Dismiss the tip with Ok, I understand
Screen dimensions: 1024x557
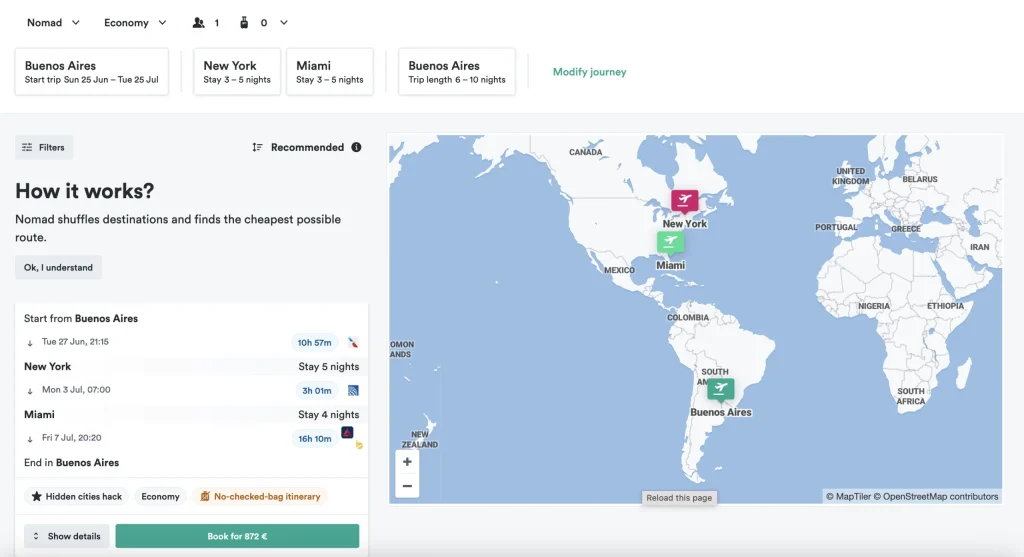click(58, 268)
